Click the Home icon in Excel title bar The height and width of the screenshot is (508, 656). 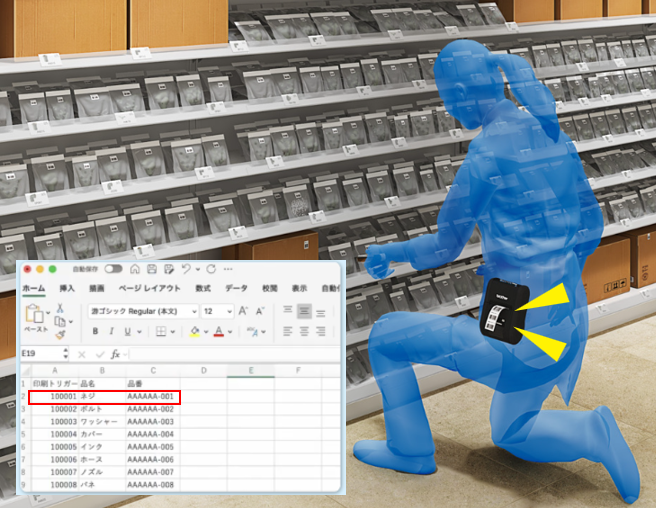click(135, 269)
